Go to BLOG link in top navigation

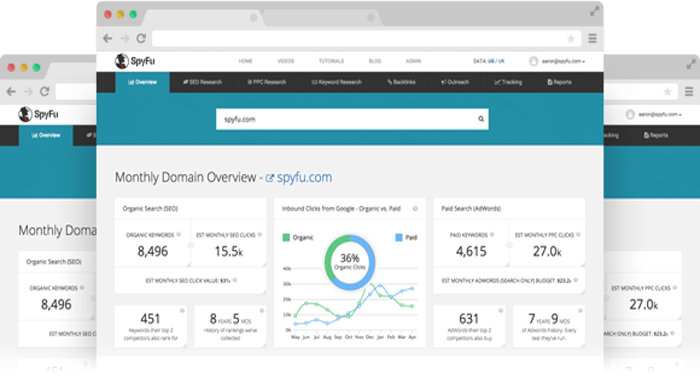coord(375,61)
